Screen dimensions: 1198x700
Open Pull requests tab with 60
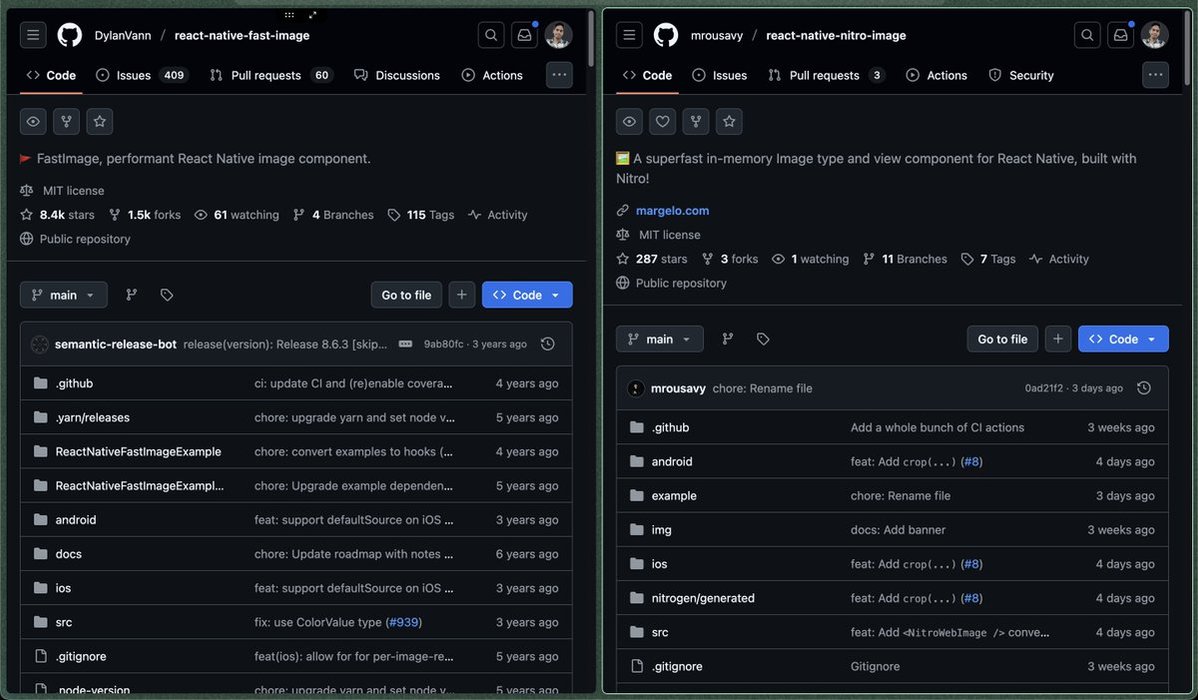coord(271,75)
